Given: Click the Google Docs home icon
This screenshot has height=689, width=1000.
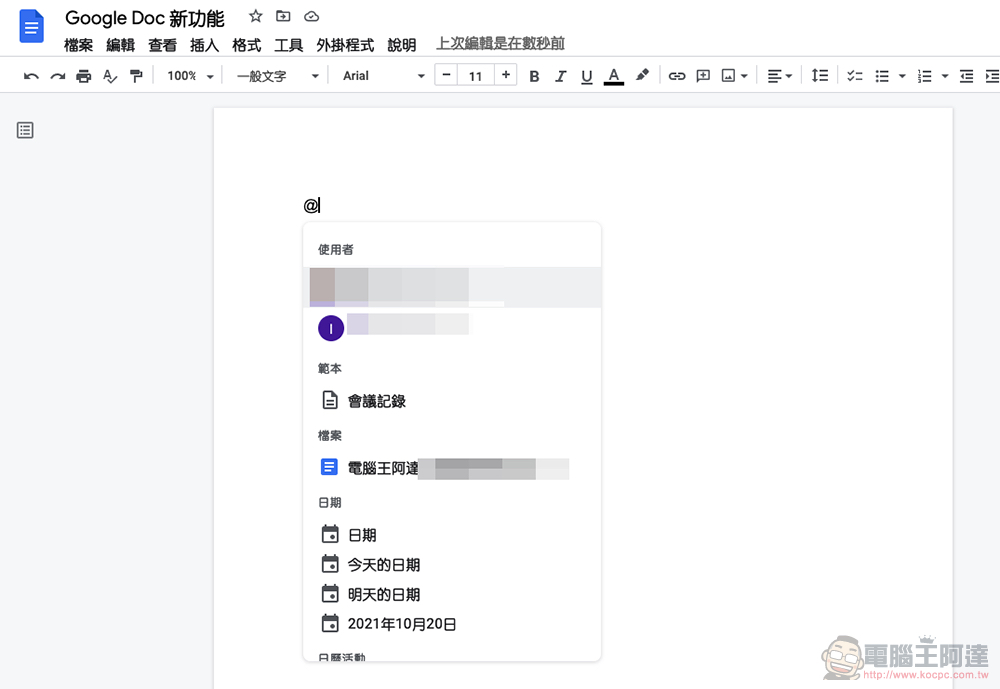Looking at the screenshot, I should [x=31, y=26].
